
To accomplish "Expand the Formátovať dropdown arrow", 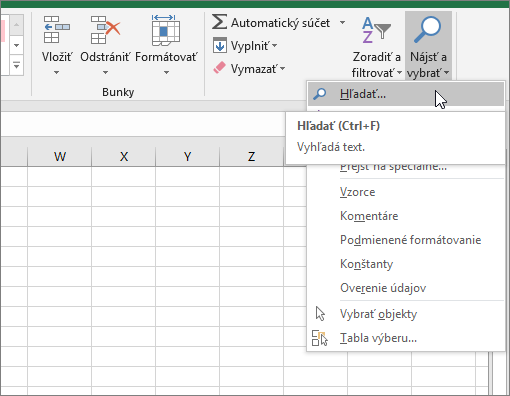I will (x=166, y=72).
